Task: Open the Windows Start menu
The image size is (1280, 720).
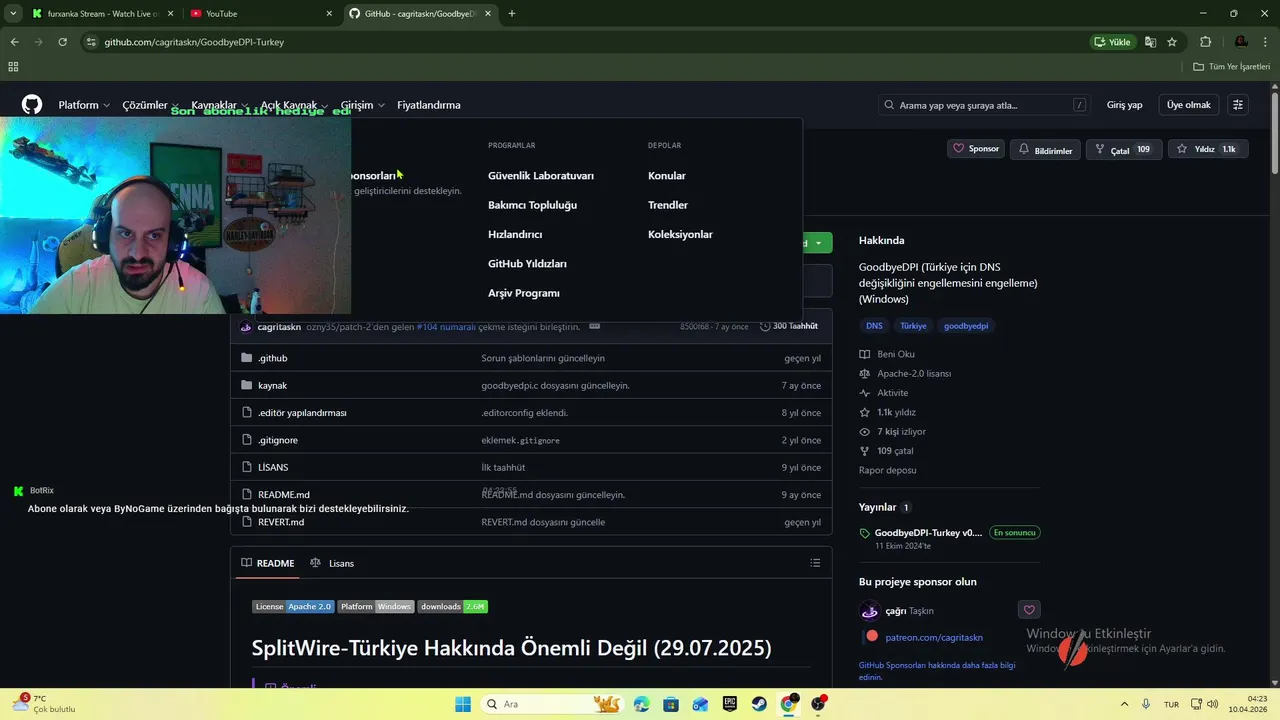Action: coord(463,704)
